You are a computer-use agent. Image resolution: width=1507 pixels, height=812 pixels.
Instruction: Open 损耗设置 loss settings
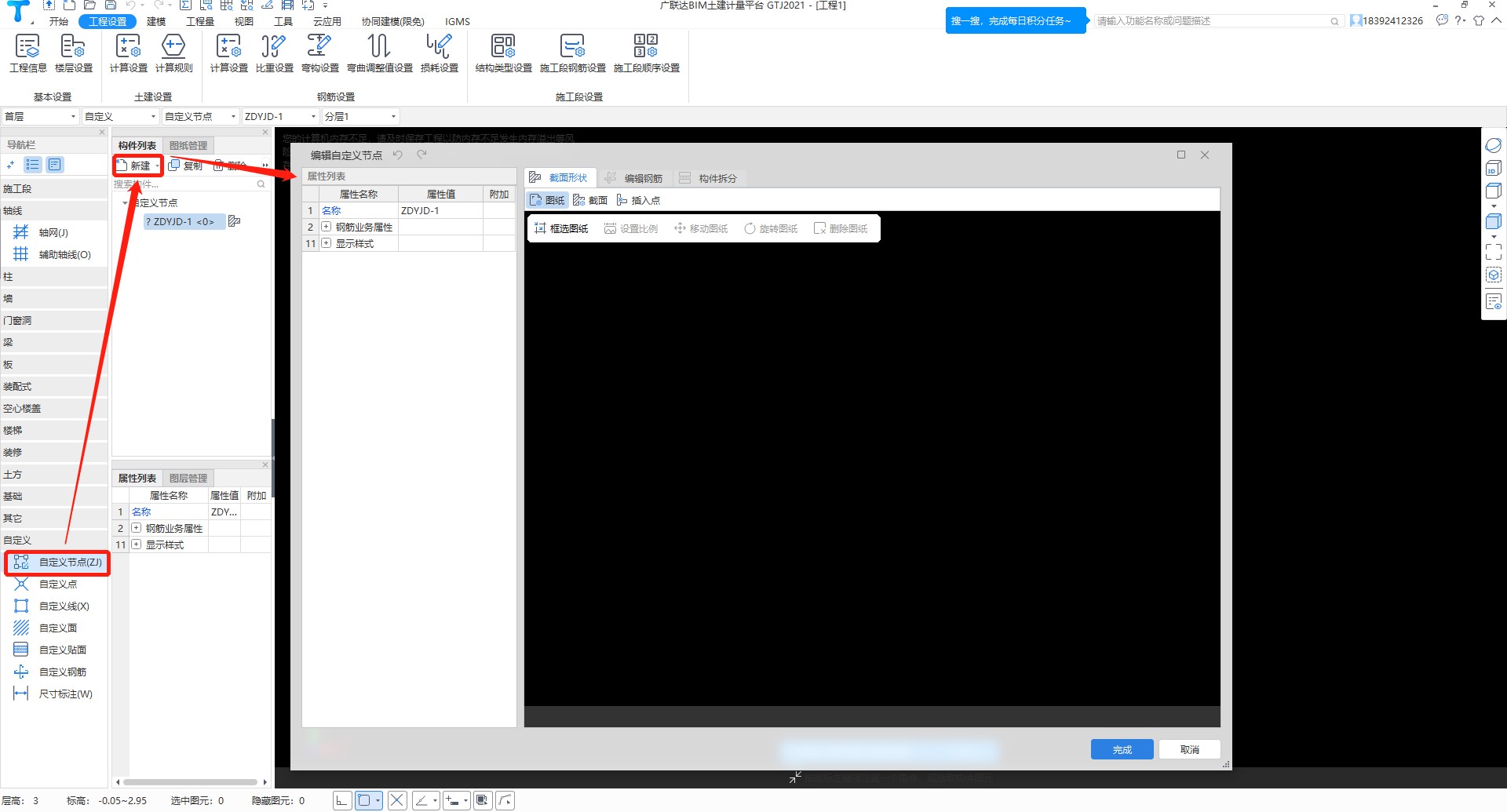point(440,53)
